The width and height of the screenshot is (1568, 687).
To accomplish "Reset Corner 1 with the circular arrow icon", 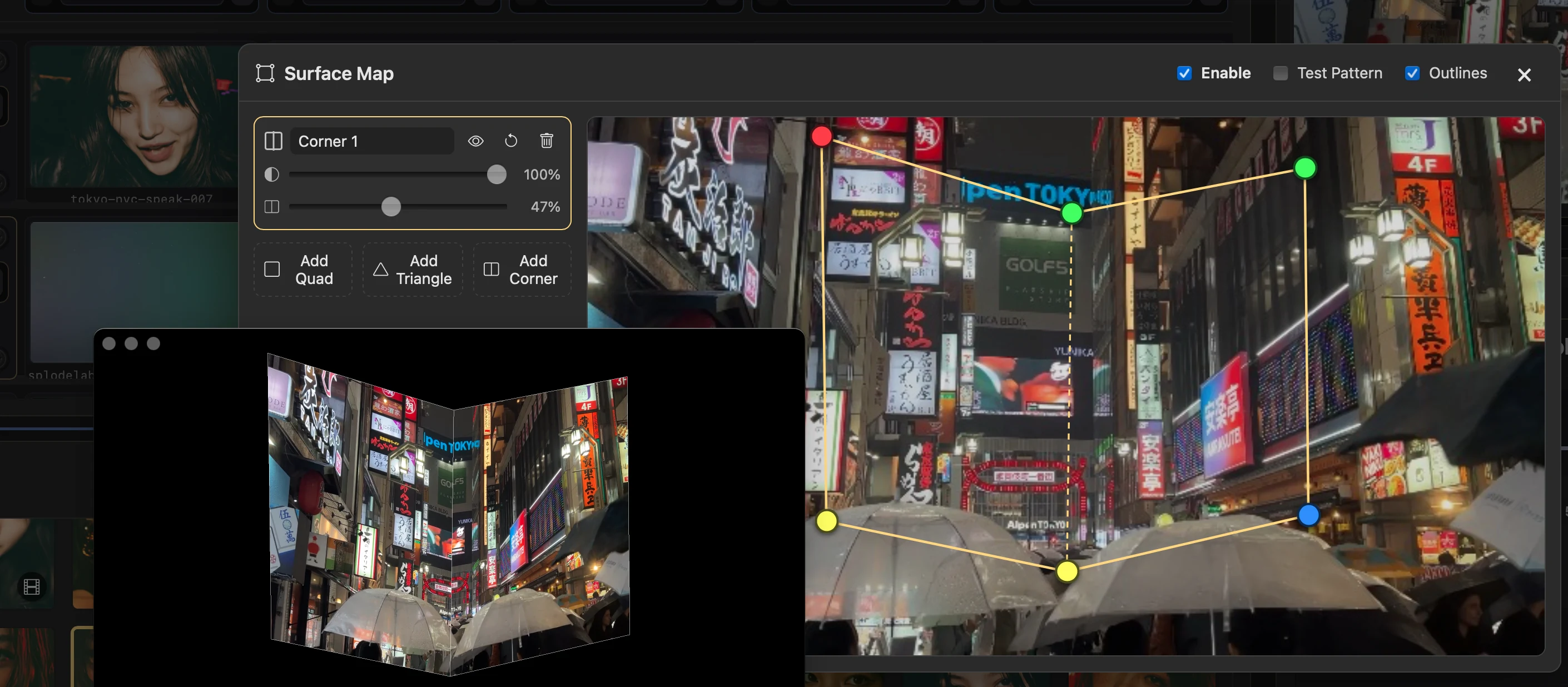I will pyautogui.click(x=510, y=141).
